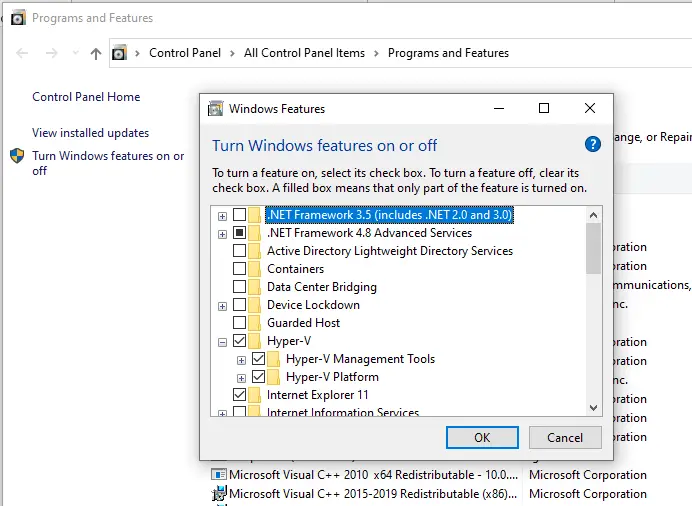The image size is (692, 506).
Task: Expand the Device Lockdown node
Action: coord(222,306)
